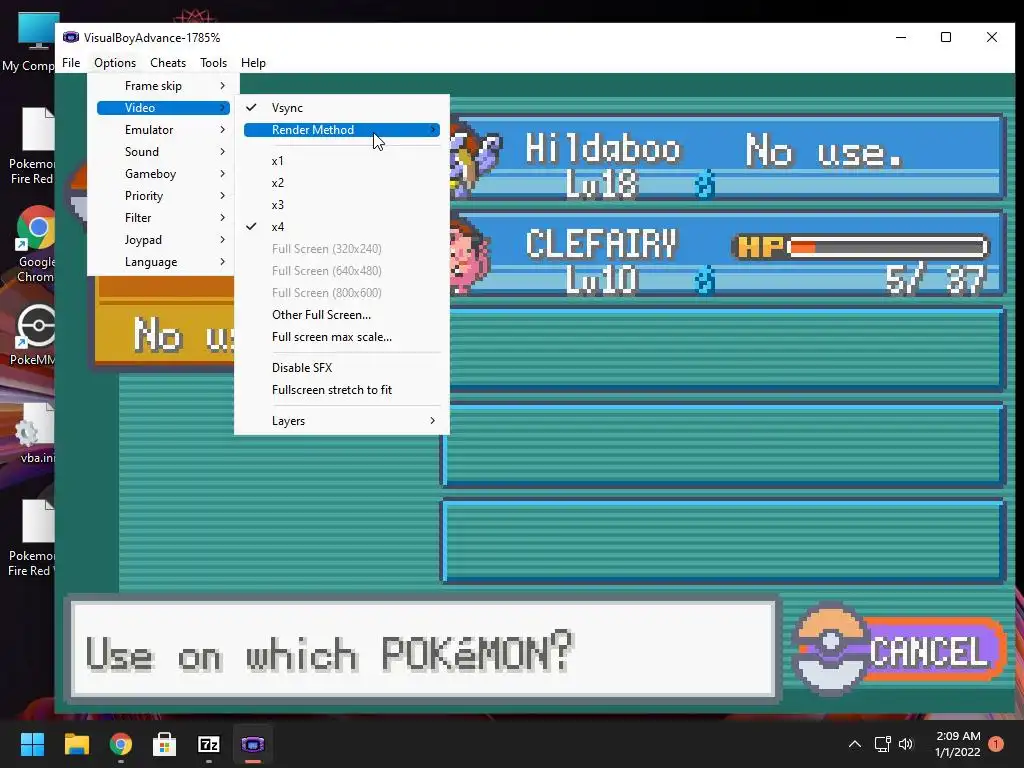
Task: Click the VisualBoyAdvance title bar icon
Action: (71, 37)
